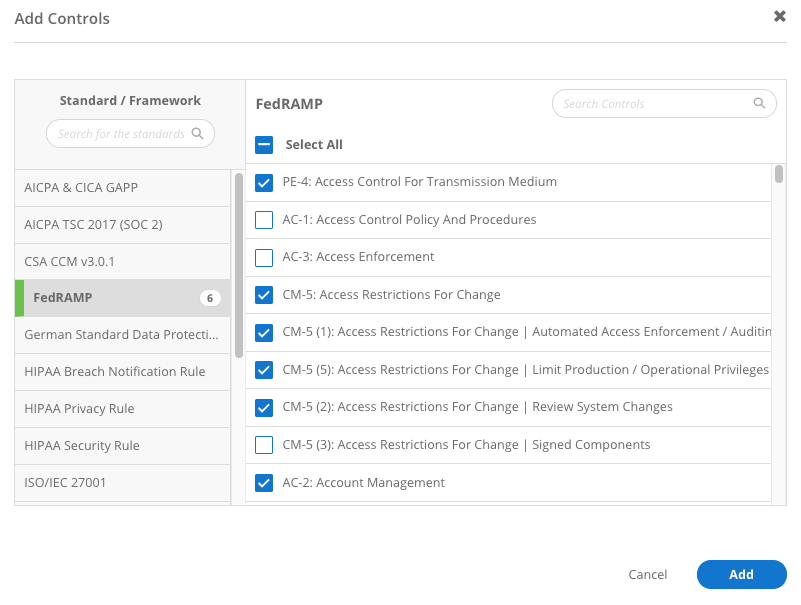This screenshot has height=605, width=801.
Task: Uncheck AC-2 Account Management
Action: click(264, 483)
